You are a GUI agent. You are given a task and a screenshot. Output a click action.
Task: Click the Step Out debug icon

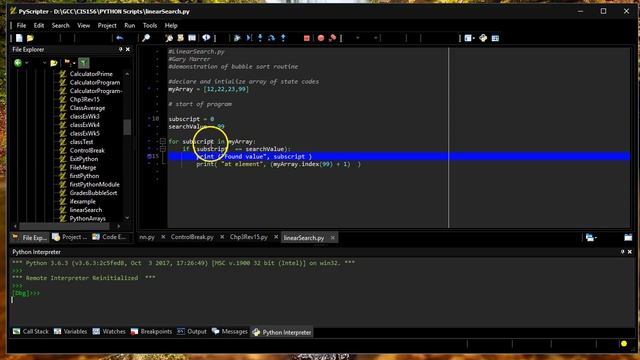[x=283, y=38]
